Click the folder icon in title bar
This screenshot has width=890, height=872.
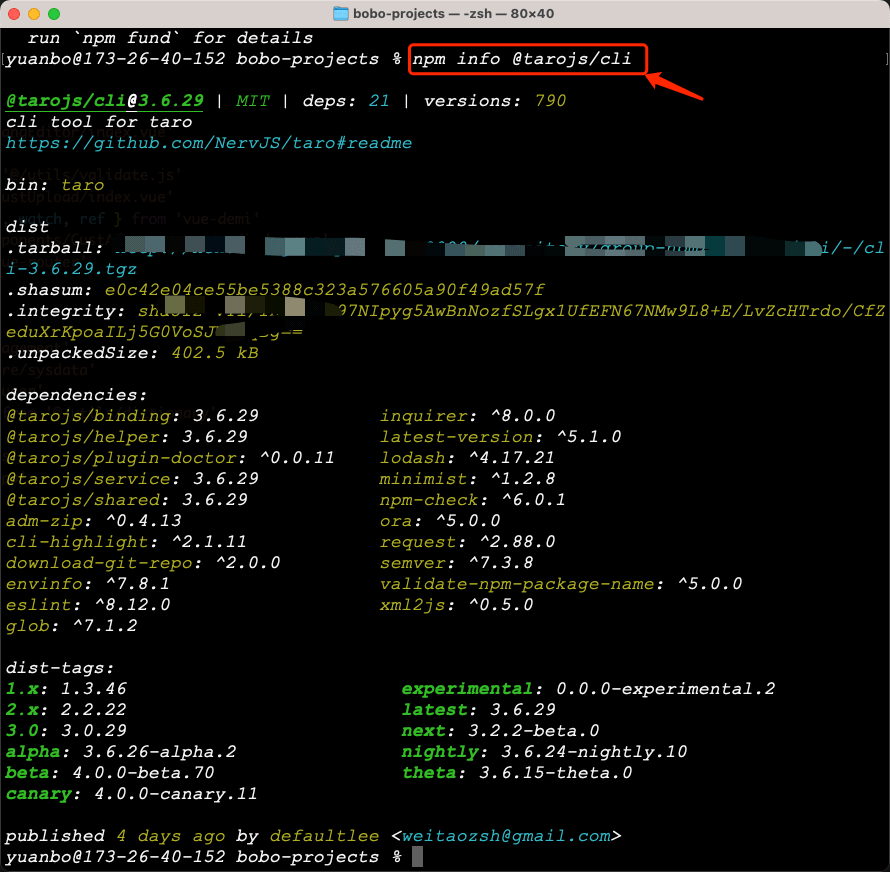point(340,14)
